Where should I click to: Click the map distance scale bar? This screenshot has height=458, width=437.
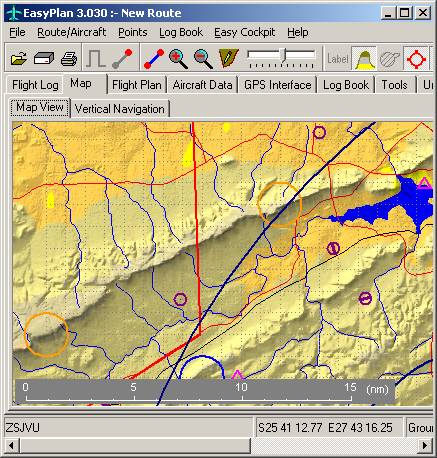(205, 391)
